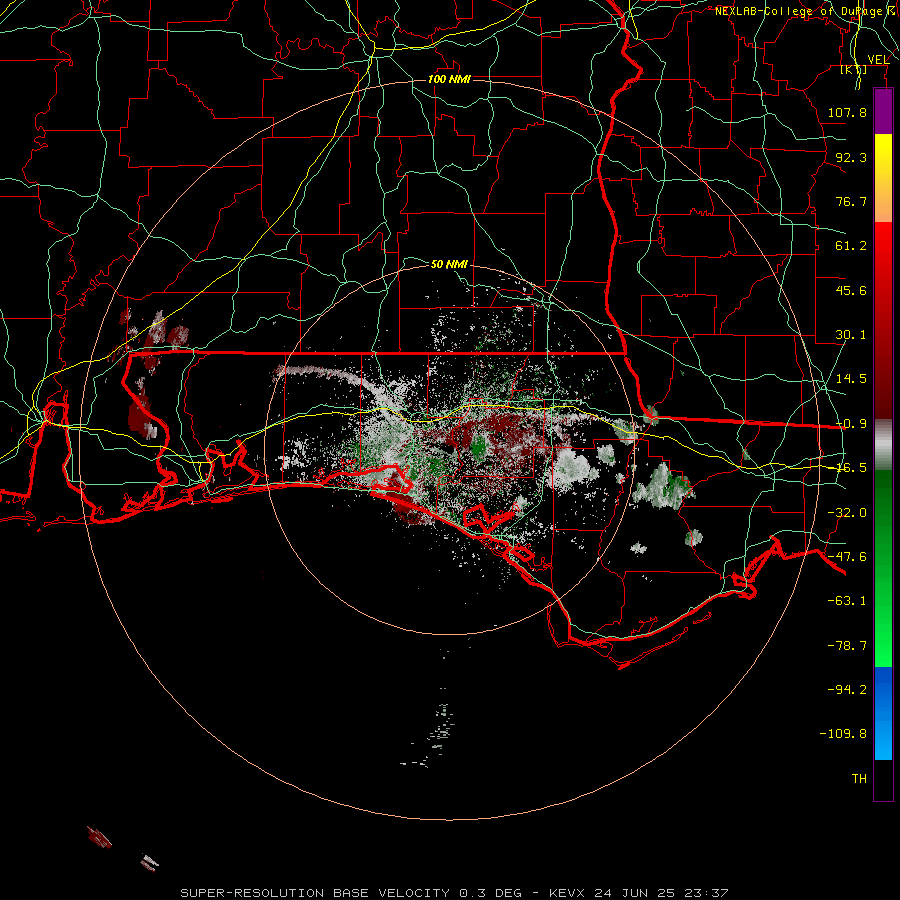Select the 14.5 velocity scale value
The image size is (900, 900).
[x=851, y=379]
